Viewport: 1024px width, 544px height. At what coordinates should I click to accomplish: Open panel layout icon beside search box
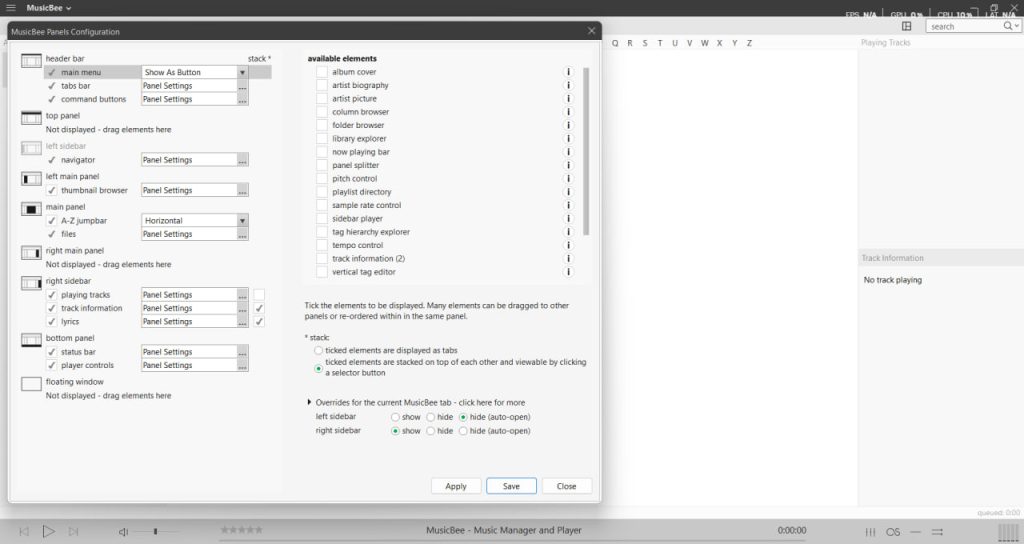pos(906,26)
